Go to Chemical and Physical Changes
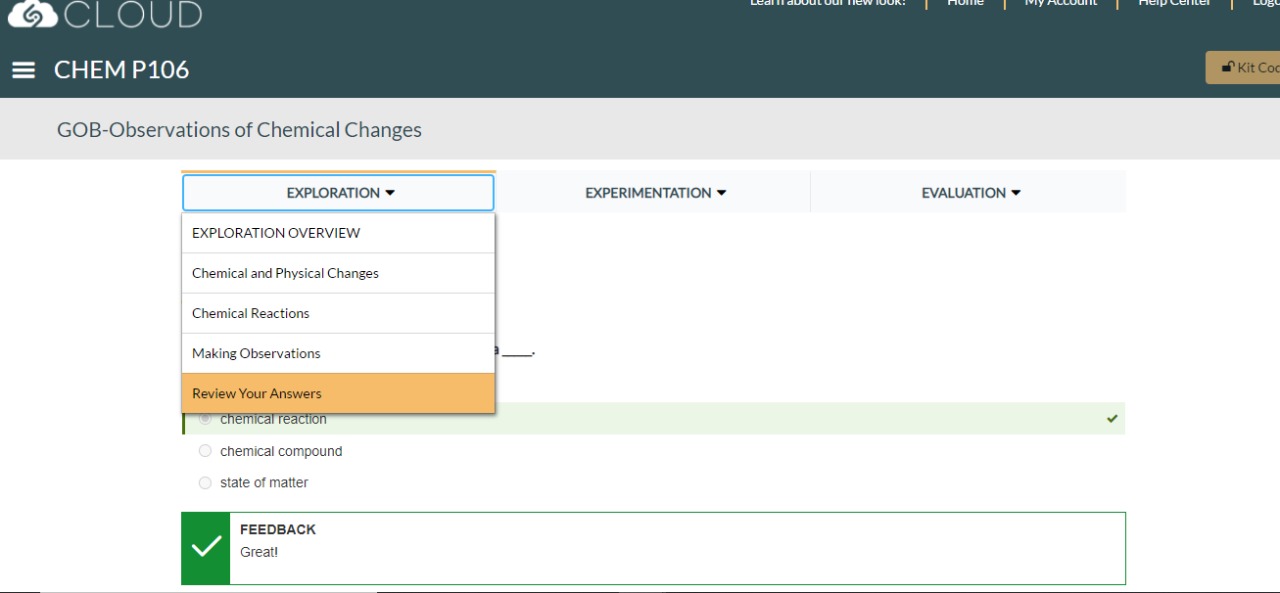 coord(285,273)
